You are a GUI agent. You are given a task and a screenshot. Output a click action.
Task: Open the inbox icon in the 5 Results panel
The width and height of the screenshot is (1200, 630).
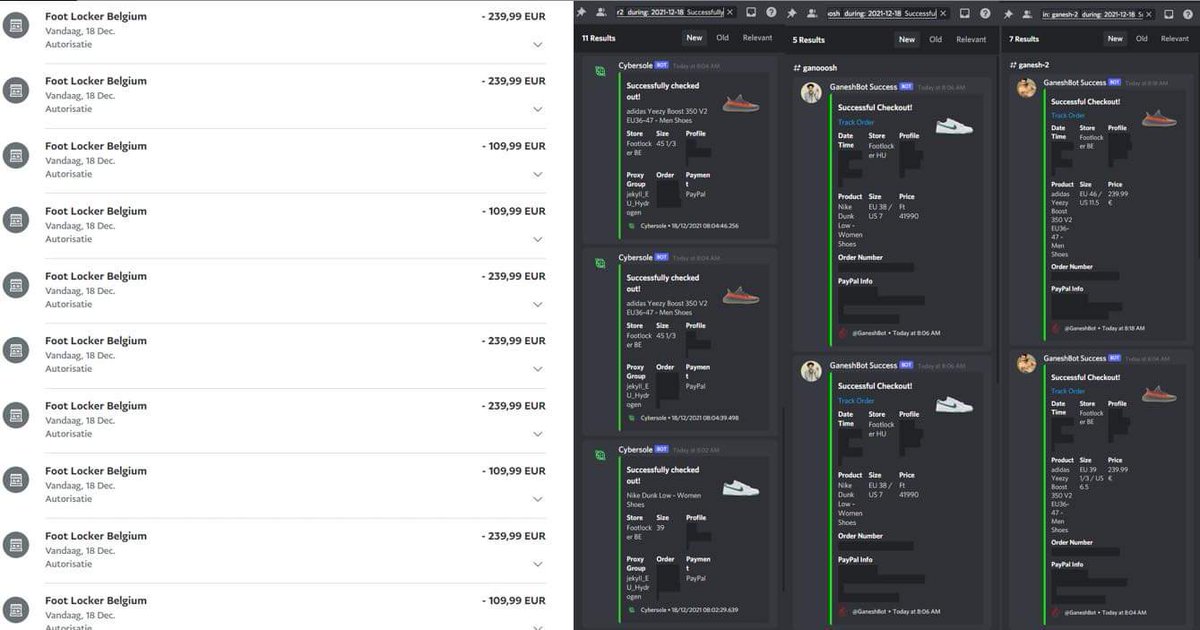(965, 13)
